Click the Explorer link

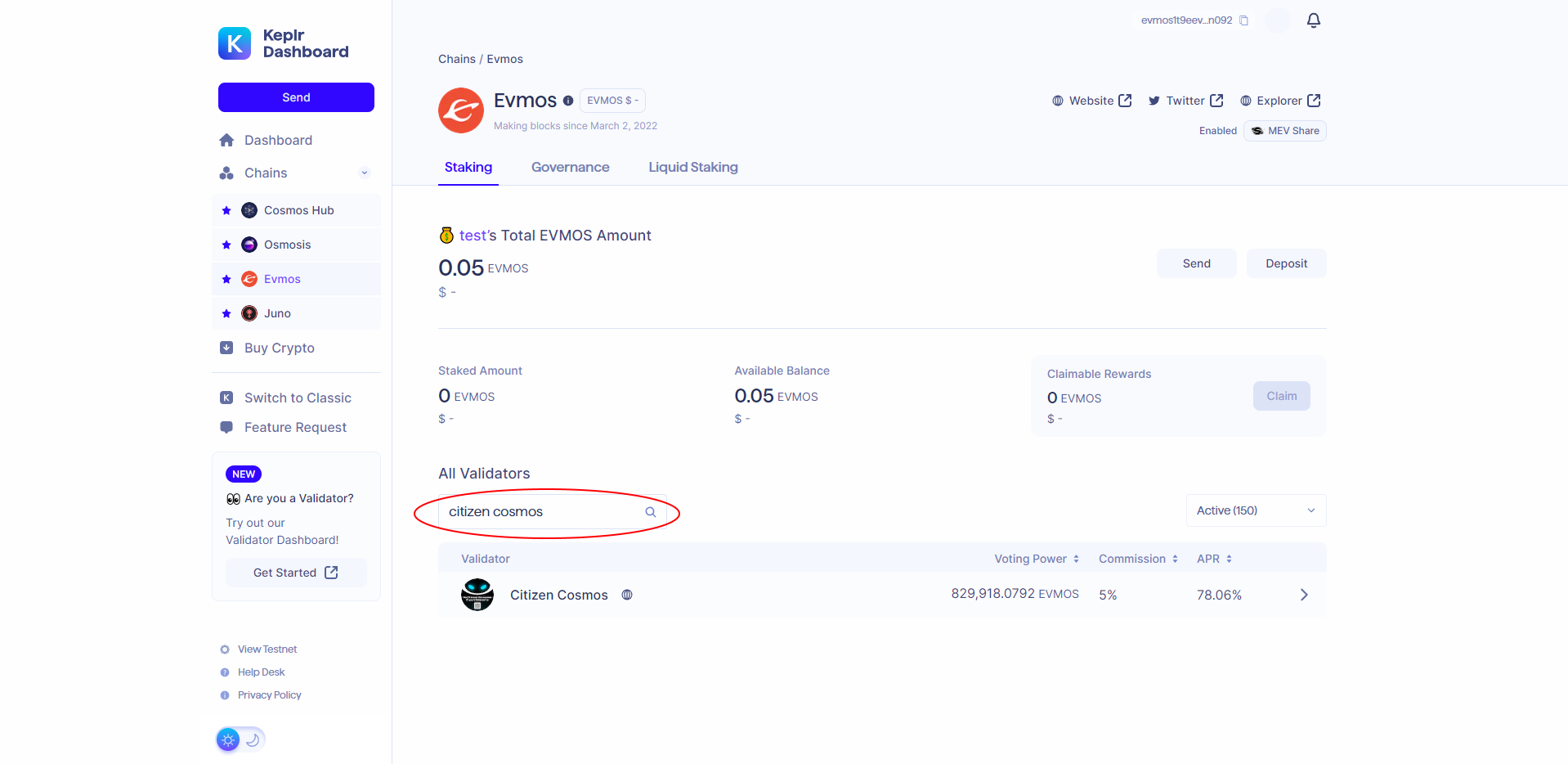pos(1280,101)
